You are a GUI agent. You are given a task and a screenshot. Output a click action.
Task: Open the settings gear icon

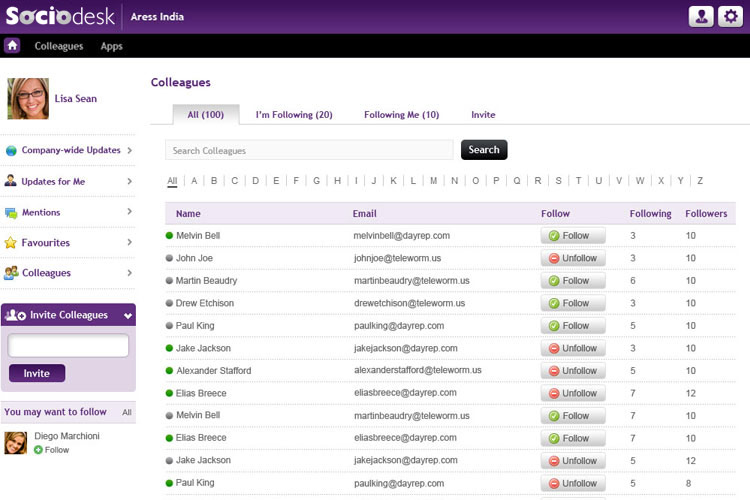pyautogui.click(x=730, y=16)
